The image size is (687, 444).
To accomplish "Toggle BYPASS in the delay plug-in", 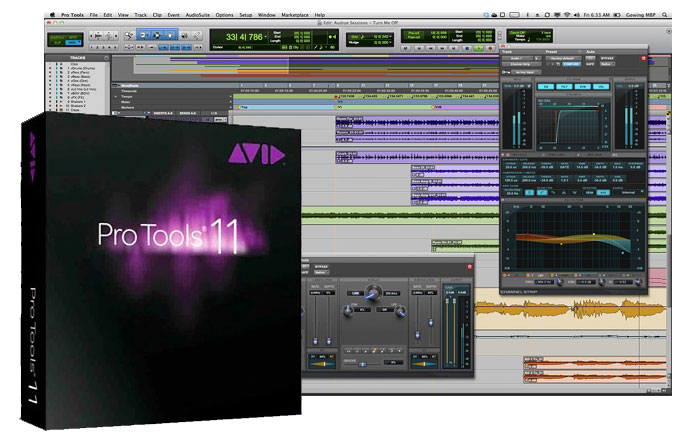I will [321, 266].
